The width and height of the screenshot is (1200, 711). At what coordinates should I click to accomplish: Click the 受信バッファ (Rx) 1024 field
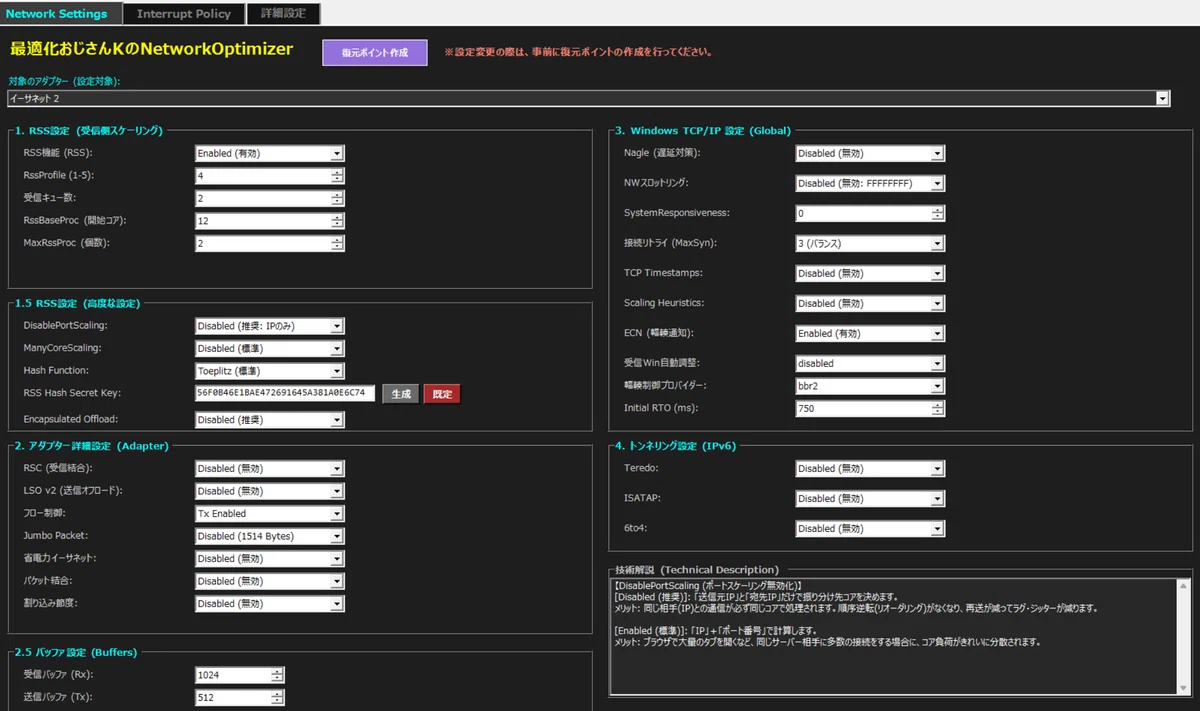point(240,675)
